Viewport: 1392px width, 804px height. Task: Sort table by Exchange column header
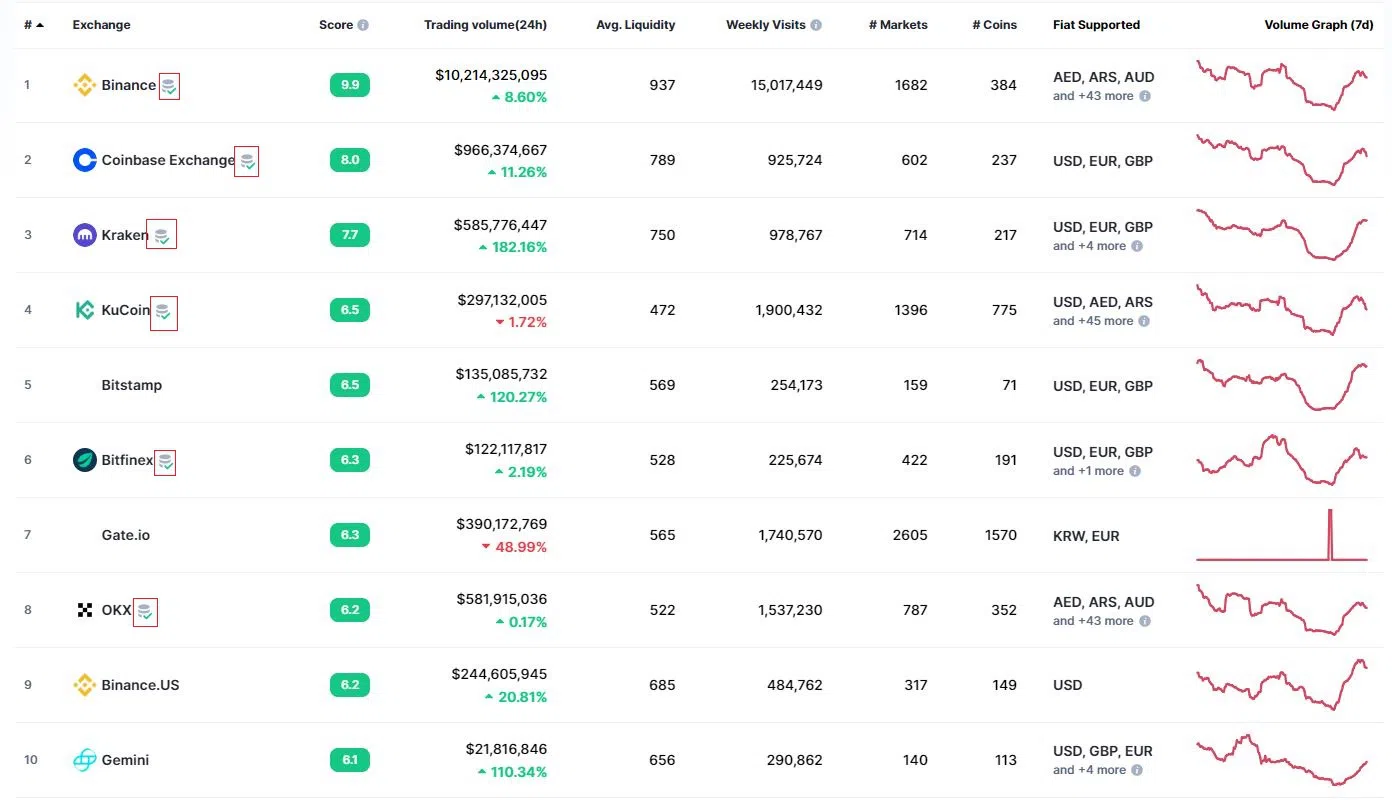101,25
